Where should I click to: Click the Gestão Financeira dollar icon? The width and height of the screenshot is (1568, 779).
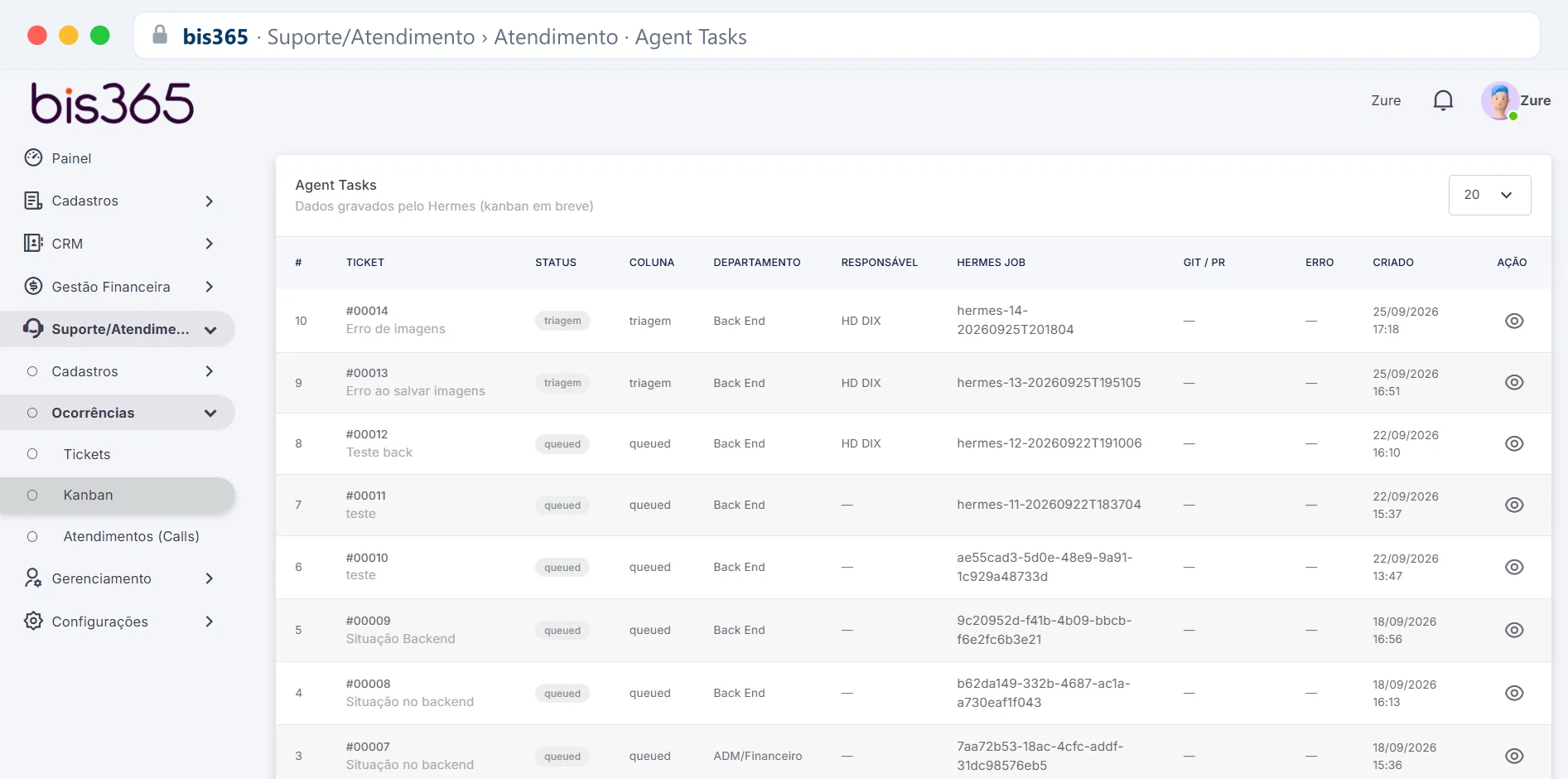[x=33, y=286]
